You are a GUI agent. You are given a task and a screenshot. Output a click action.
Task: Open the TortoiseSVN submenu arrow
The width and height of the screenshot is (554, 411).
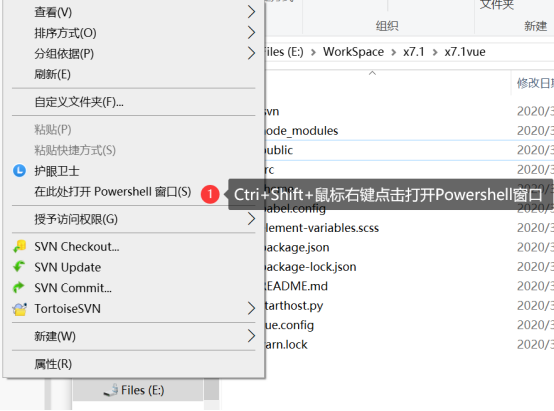251,308
